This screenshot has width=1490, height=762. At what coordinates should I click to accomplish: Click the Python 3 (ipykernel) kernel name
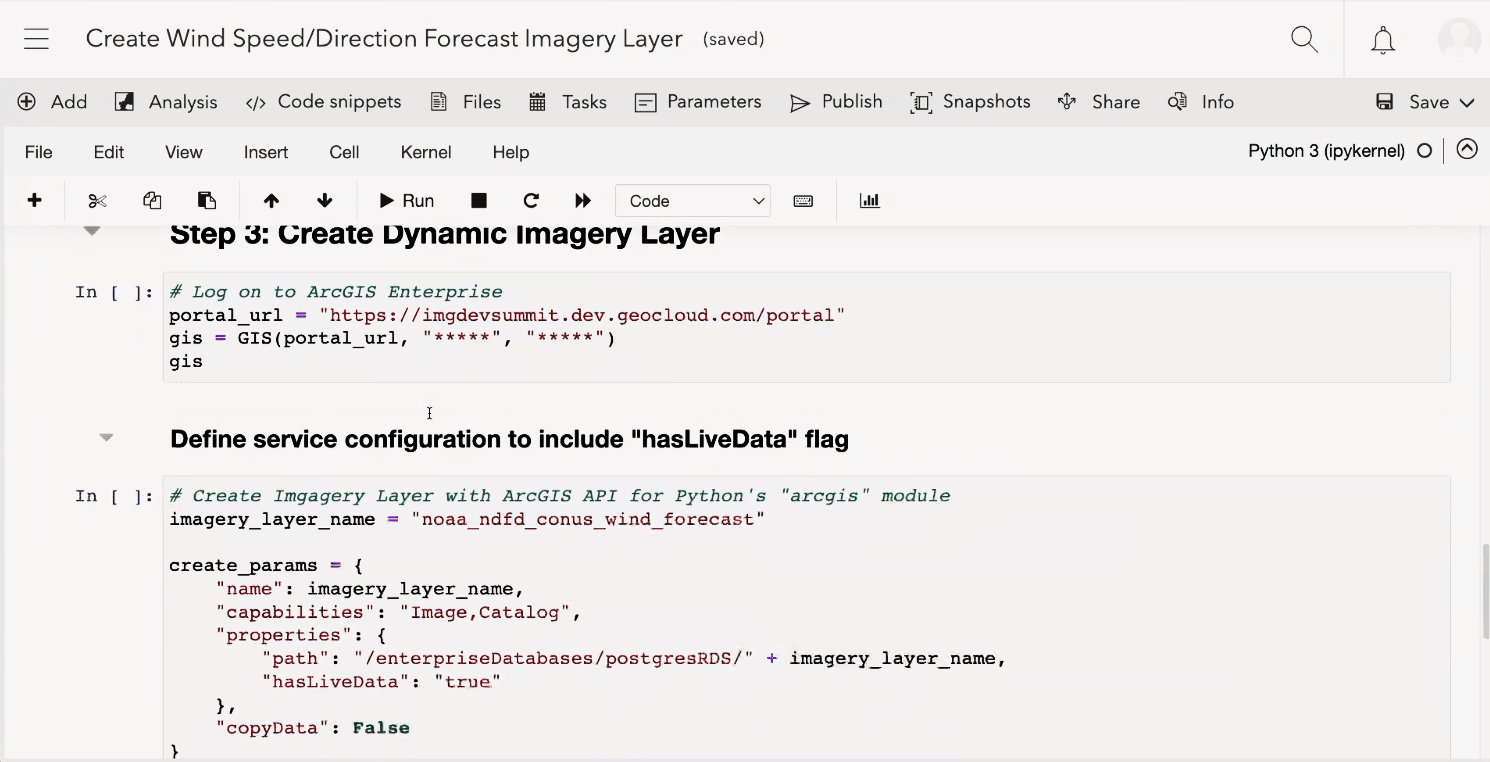[1326, 151]
